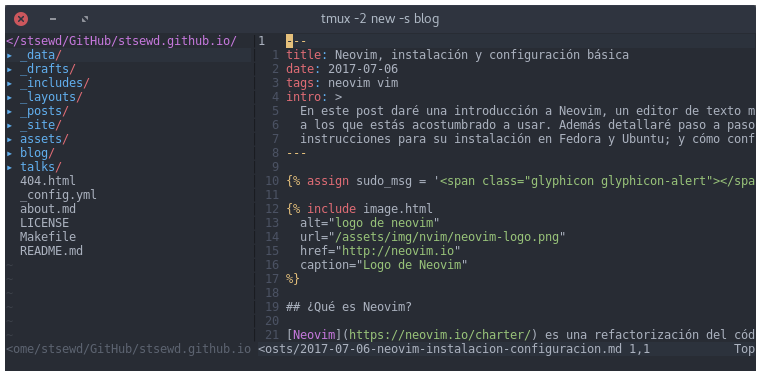Select the _layouts/ directory name
Image resolution: width=765 pixels, height=380 pixels.
51,97
